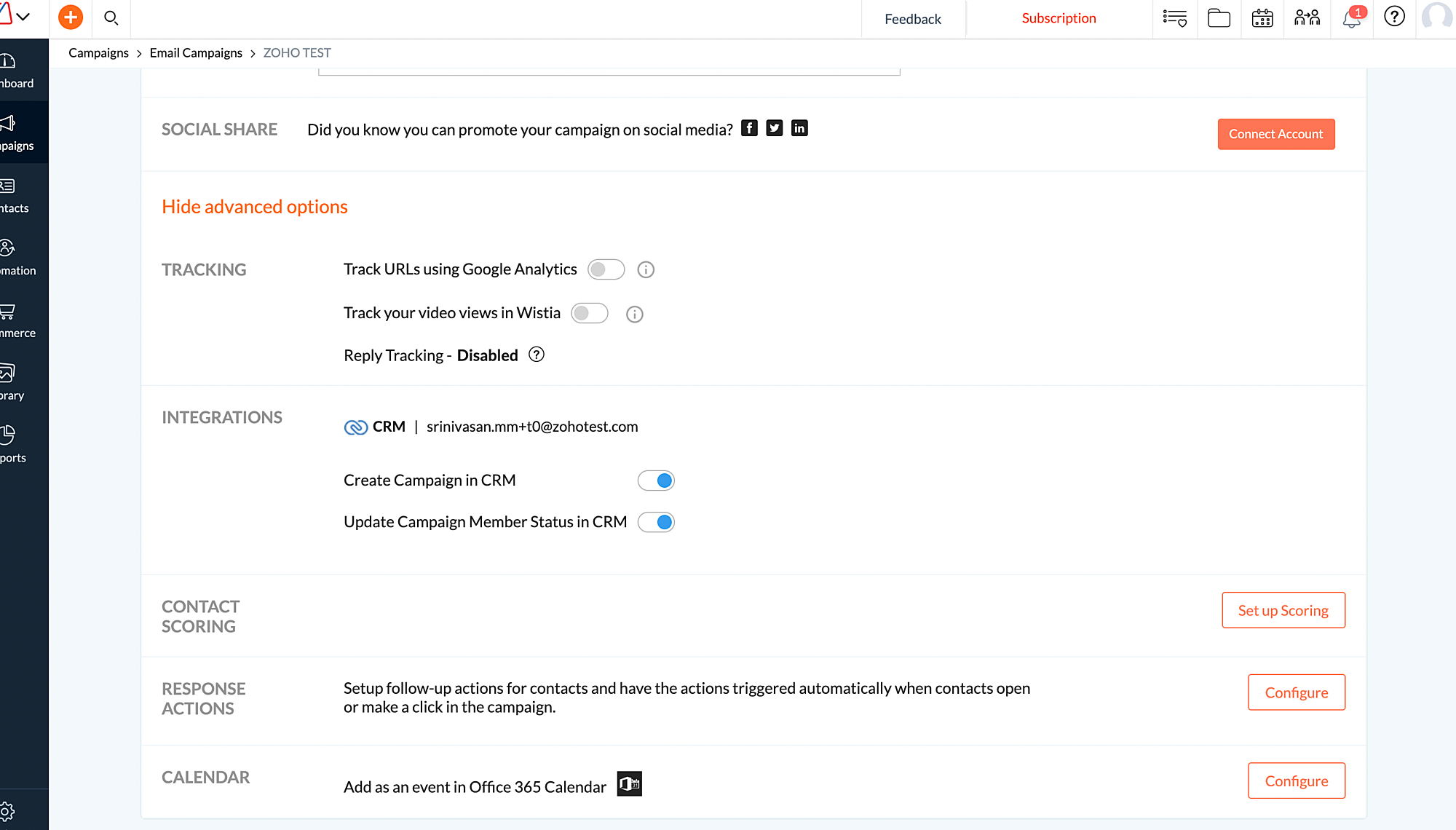Open settings gear in sidebar
Image resolution: width=1456 pixels, height=830 pixels.
[x=7, y=811]
